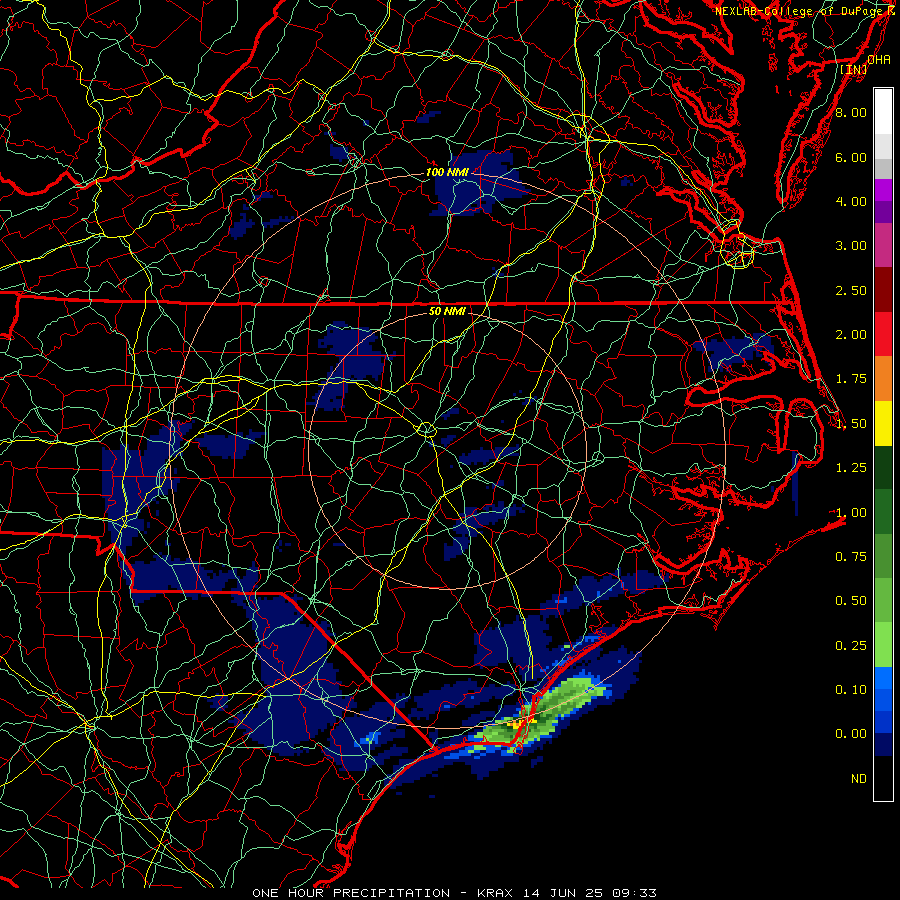Click the 50 NMI range ring label

tap(447, 311)
